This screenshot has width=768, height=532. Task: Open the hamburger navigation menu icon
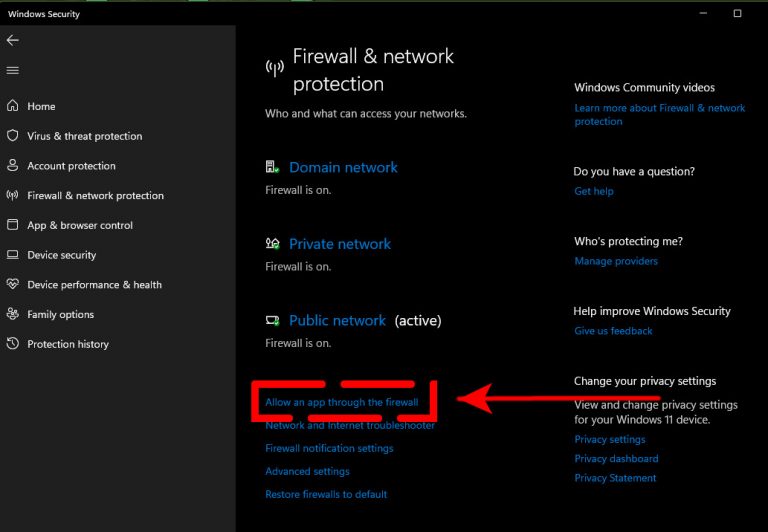click(13, 71)
